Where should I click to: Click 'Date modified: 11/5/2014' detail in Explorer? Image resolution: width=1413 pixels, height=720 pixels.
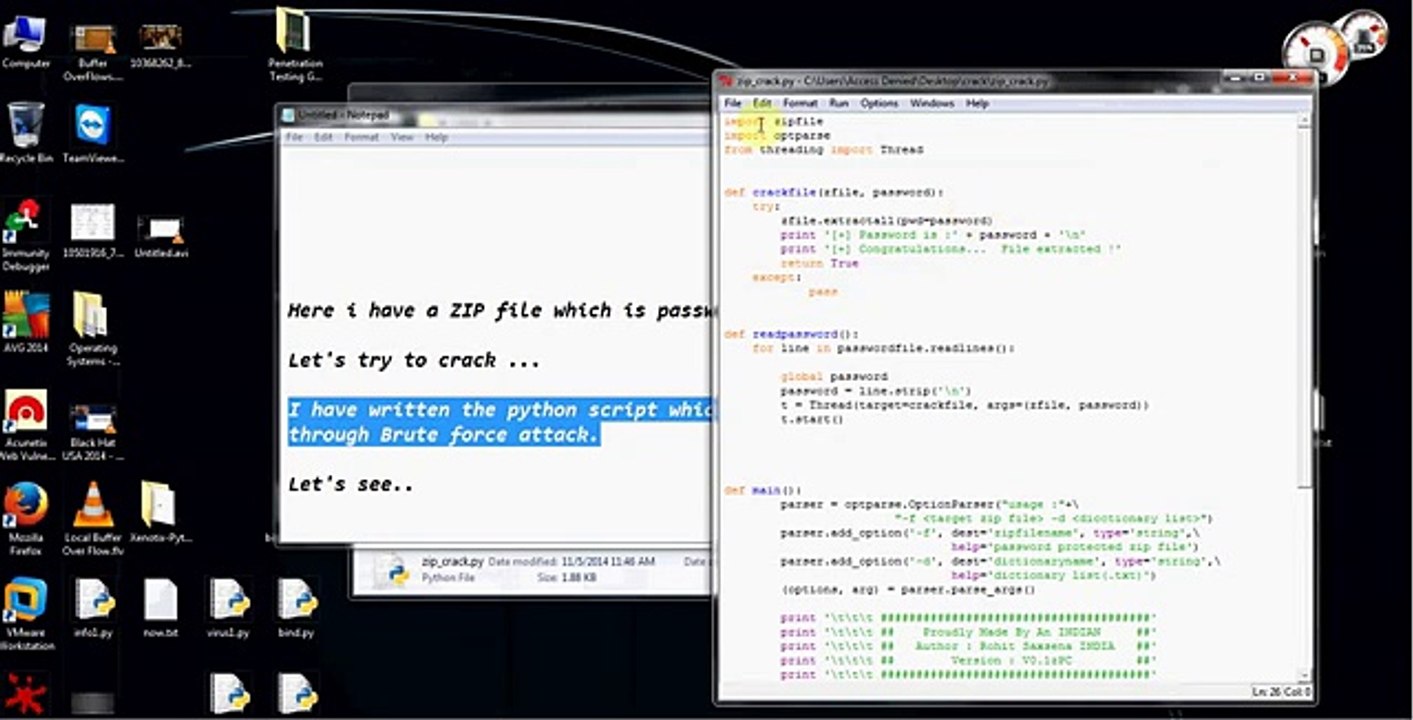coord(571,562)
